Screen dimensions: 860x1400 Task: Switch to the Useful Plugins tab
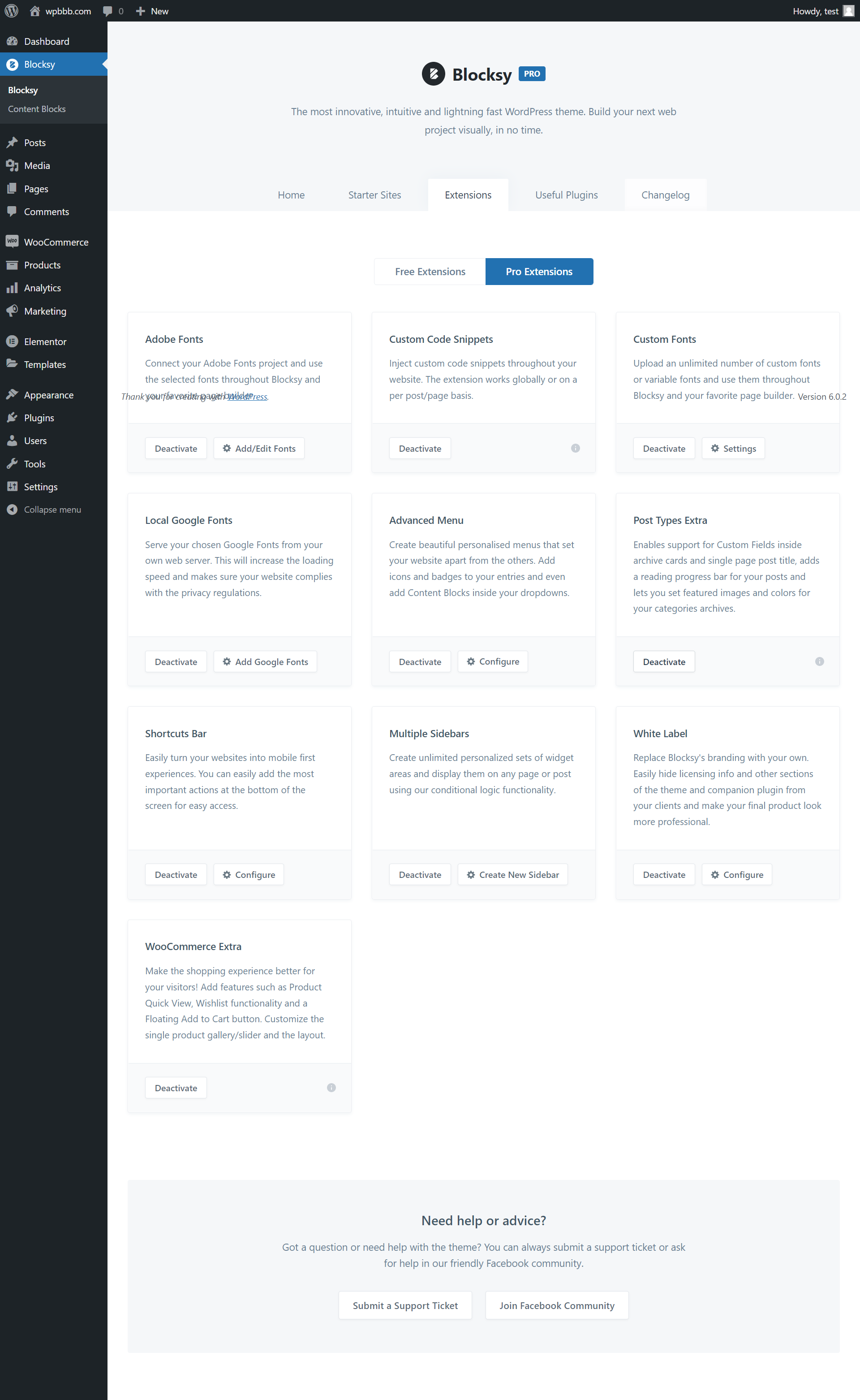pos(566,194)
